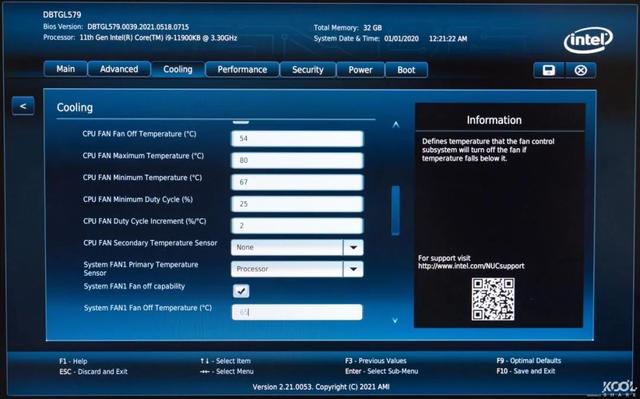Open the Main tab
640x399 pixels.
click(x=65, y=69)
